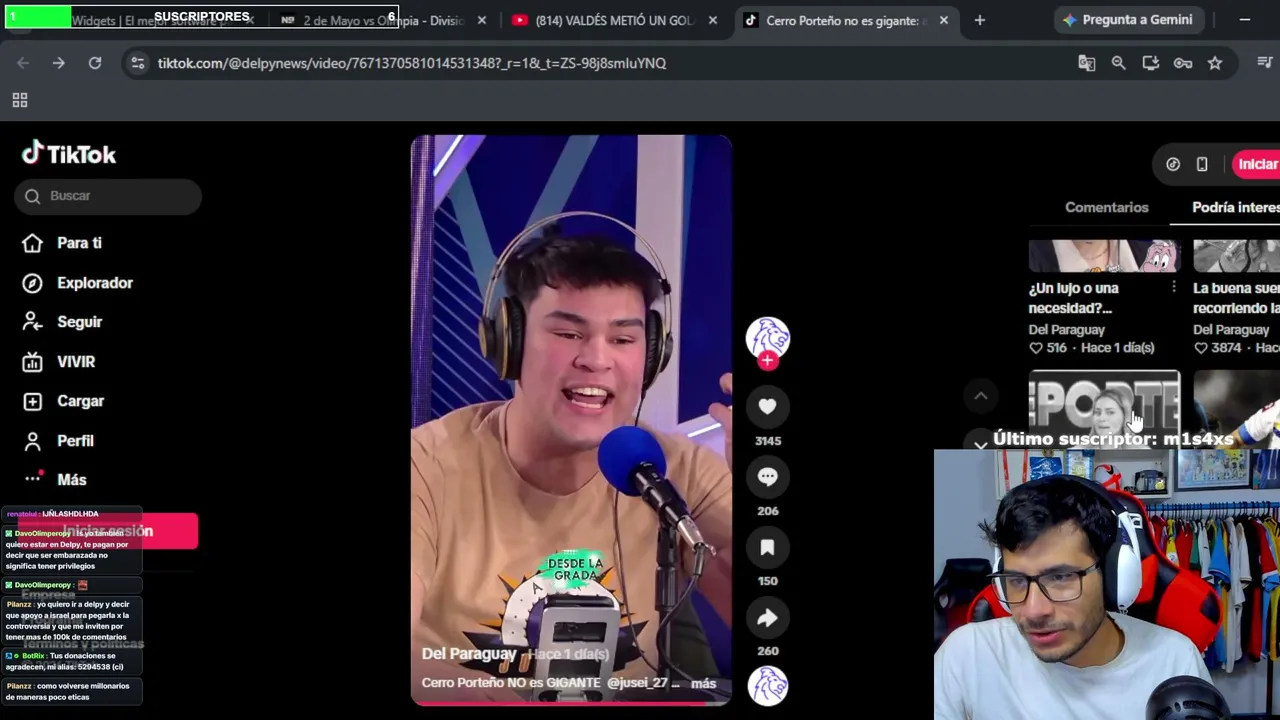This screenshot has height=720, width=1280.
Task: Close the '2 de Mayo vs Olimpia' tab
Action: pos(482,20)
